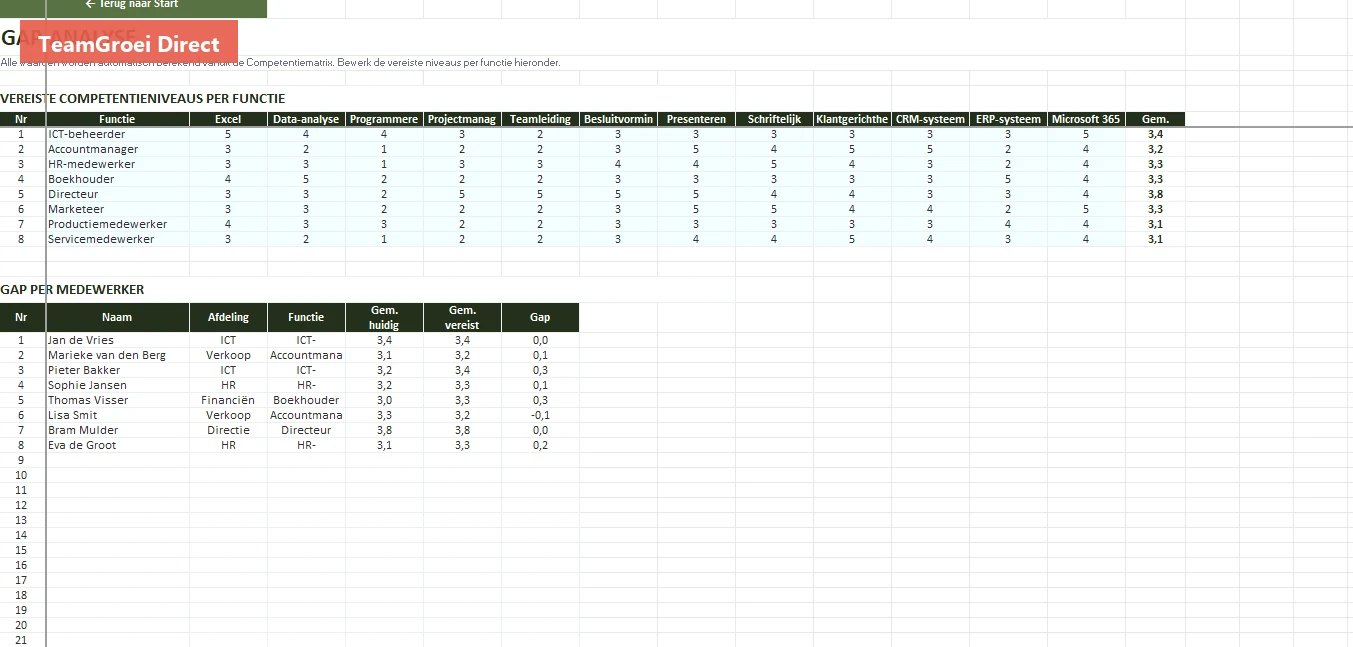This screenshot has height=647, width=1353.
Task: Click the CRM-systeem column header
Action: tap(930, 119)
